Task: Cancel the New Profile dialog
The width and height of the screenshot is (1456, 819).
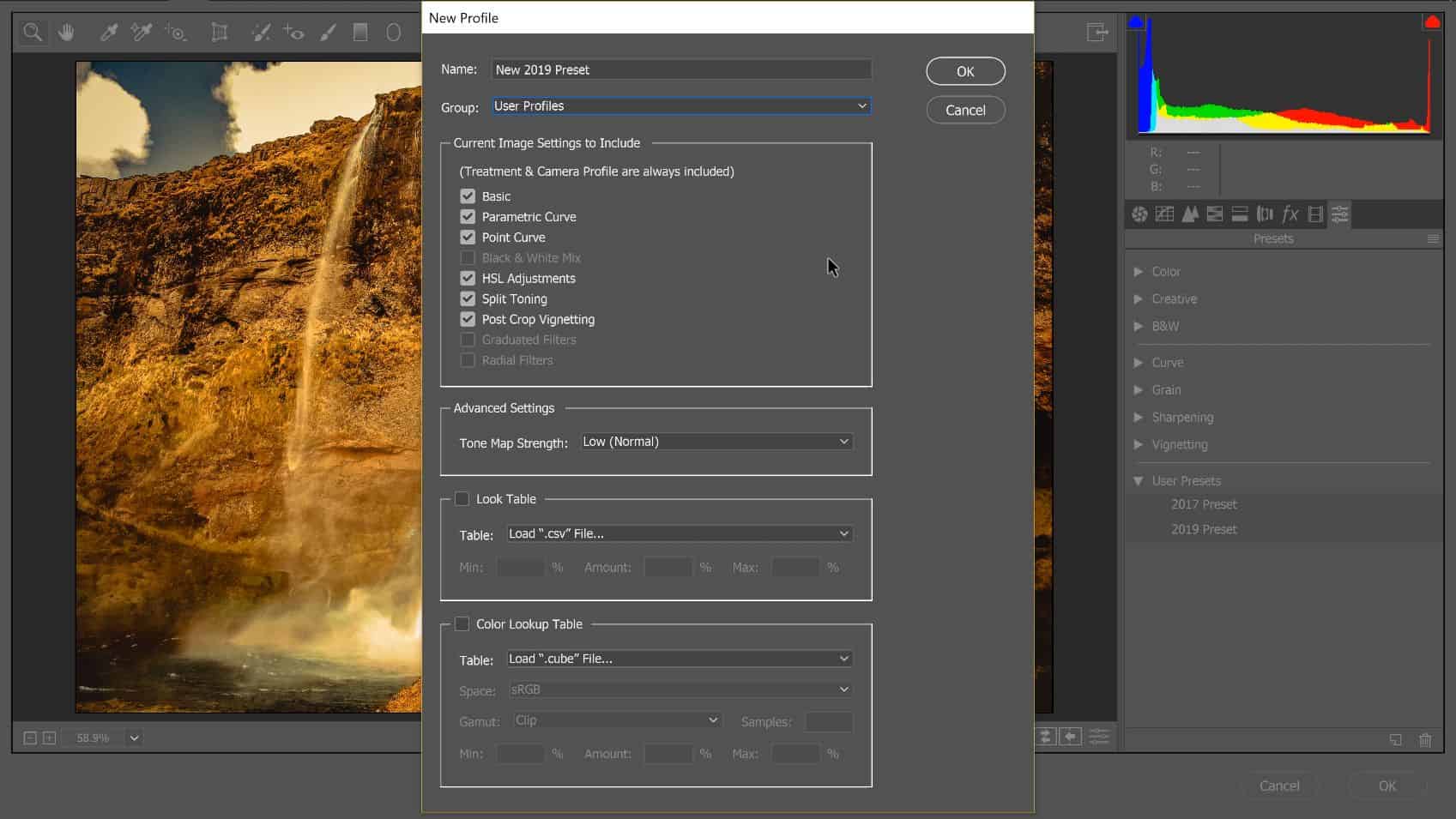Action: coord(965,111)
